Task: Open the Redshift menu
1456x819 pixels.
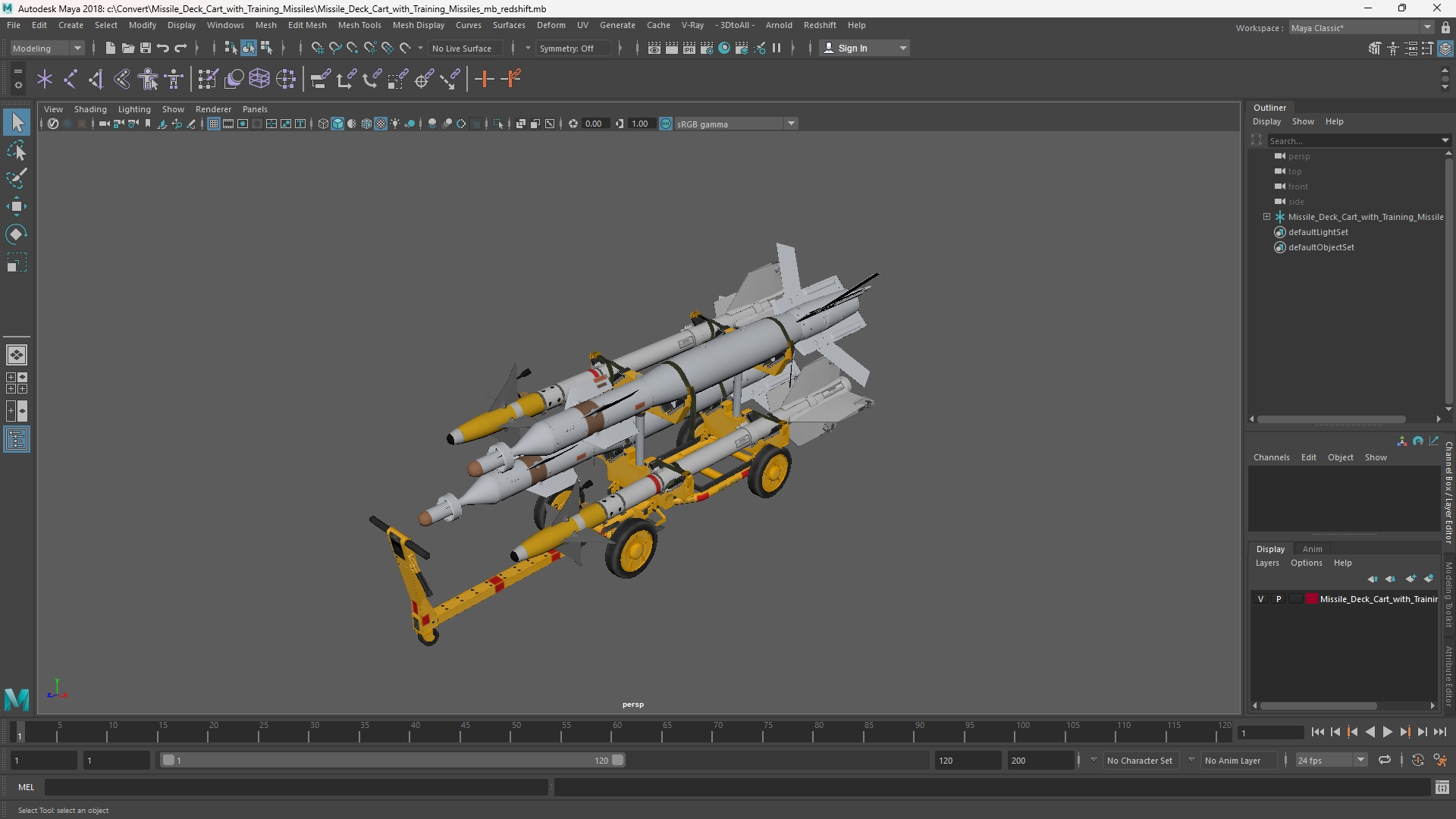Action: coord(820,25)
